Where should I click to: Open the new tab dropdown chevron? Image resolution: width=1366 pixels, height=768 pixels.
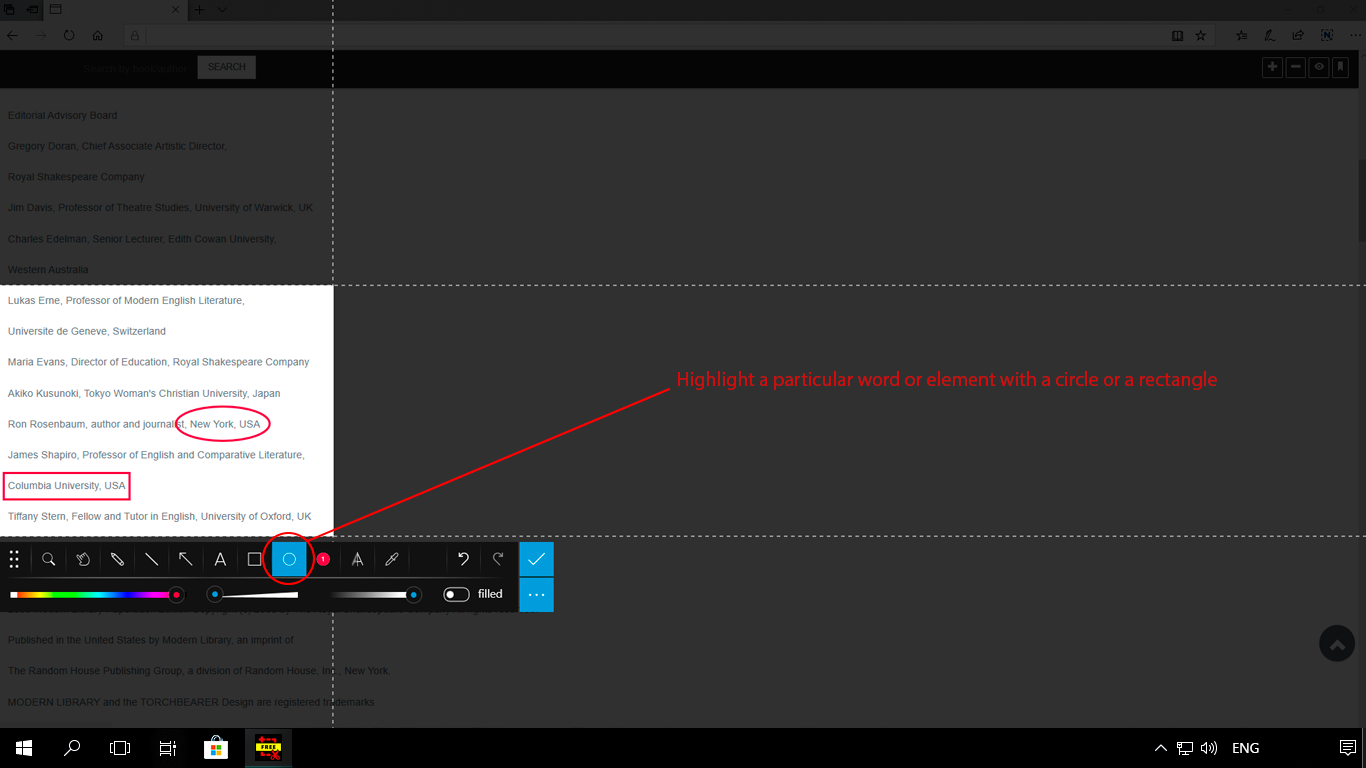[x=221, y=10]
